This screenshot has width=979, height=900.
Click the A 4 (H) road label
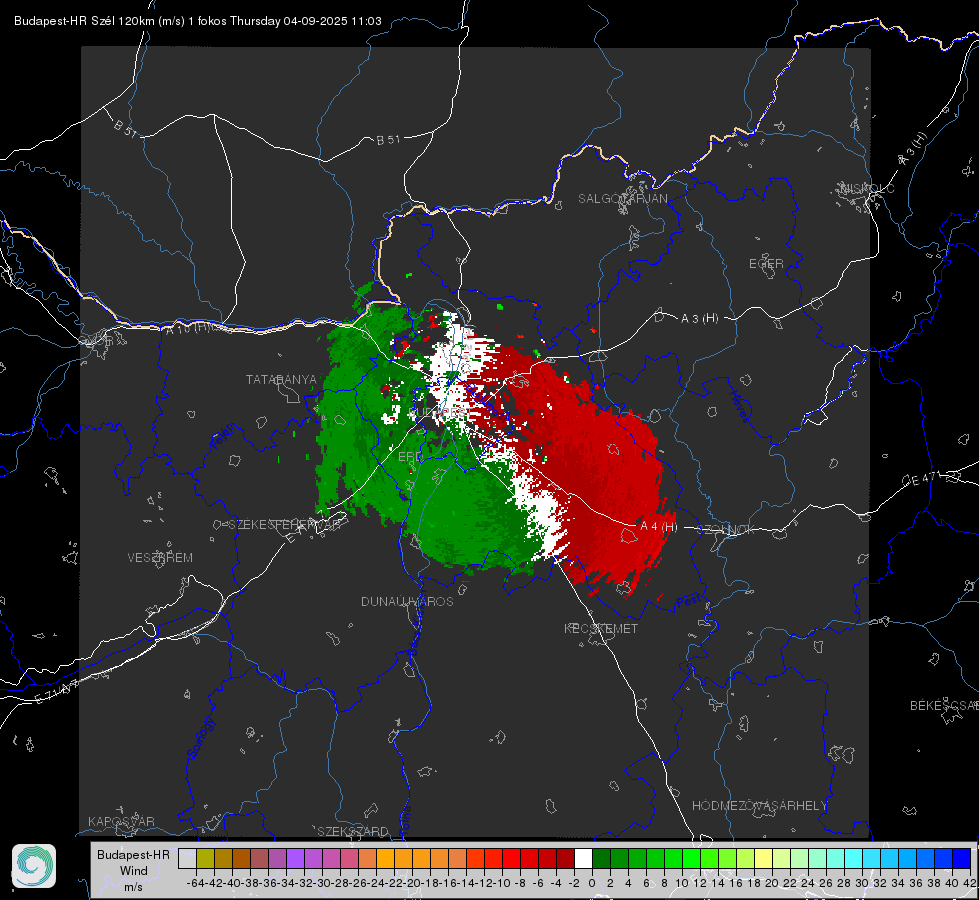659,527
